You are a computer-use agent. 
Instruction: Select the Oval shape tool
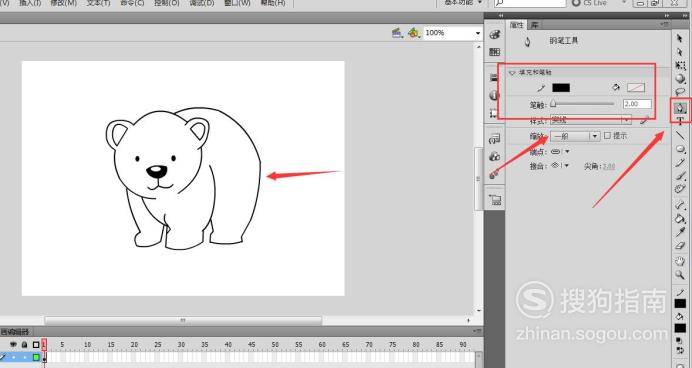pos(680,149)
